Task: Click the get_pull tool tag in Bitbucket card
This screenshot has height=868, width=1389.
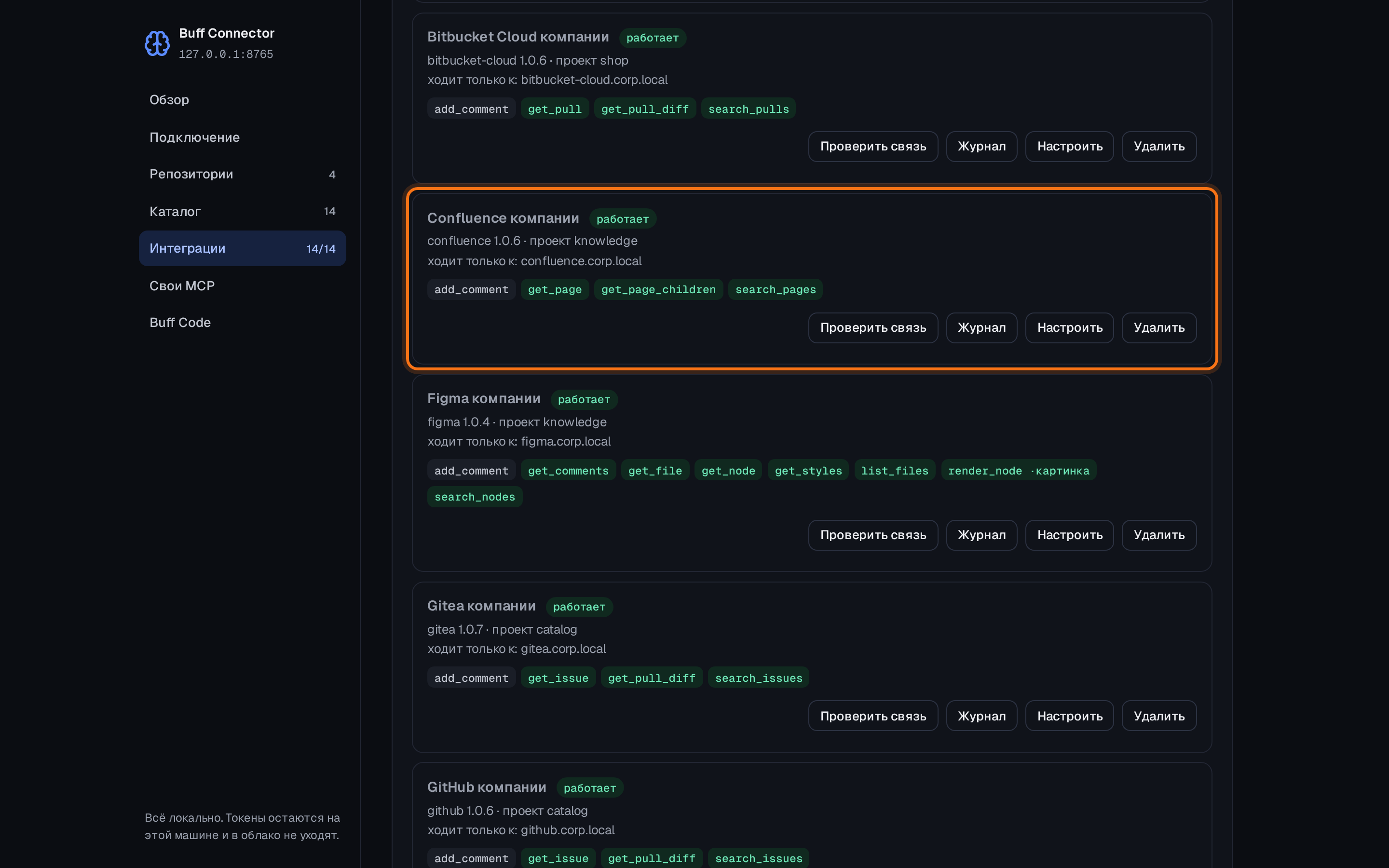Action: 555,109
